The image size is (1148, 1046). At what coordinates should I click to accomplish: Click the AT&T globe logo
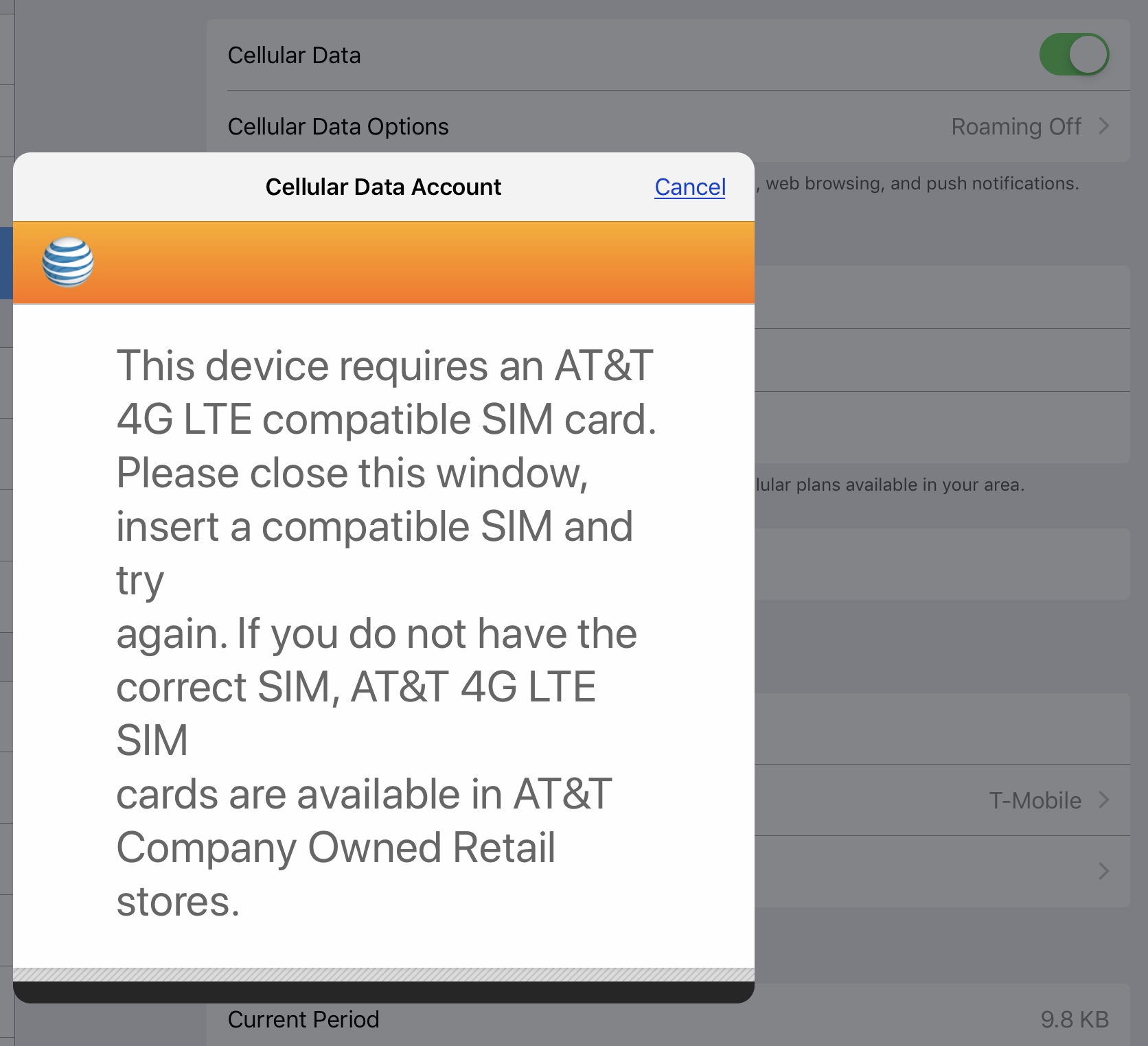(x=68, y=262)
